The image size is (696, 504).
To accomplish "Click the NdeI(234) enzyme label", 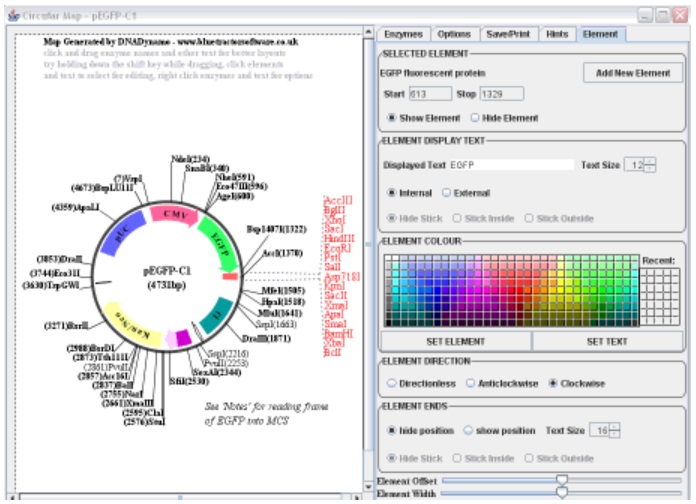I will click(x=190, y=159).
